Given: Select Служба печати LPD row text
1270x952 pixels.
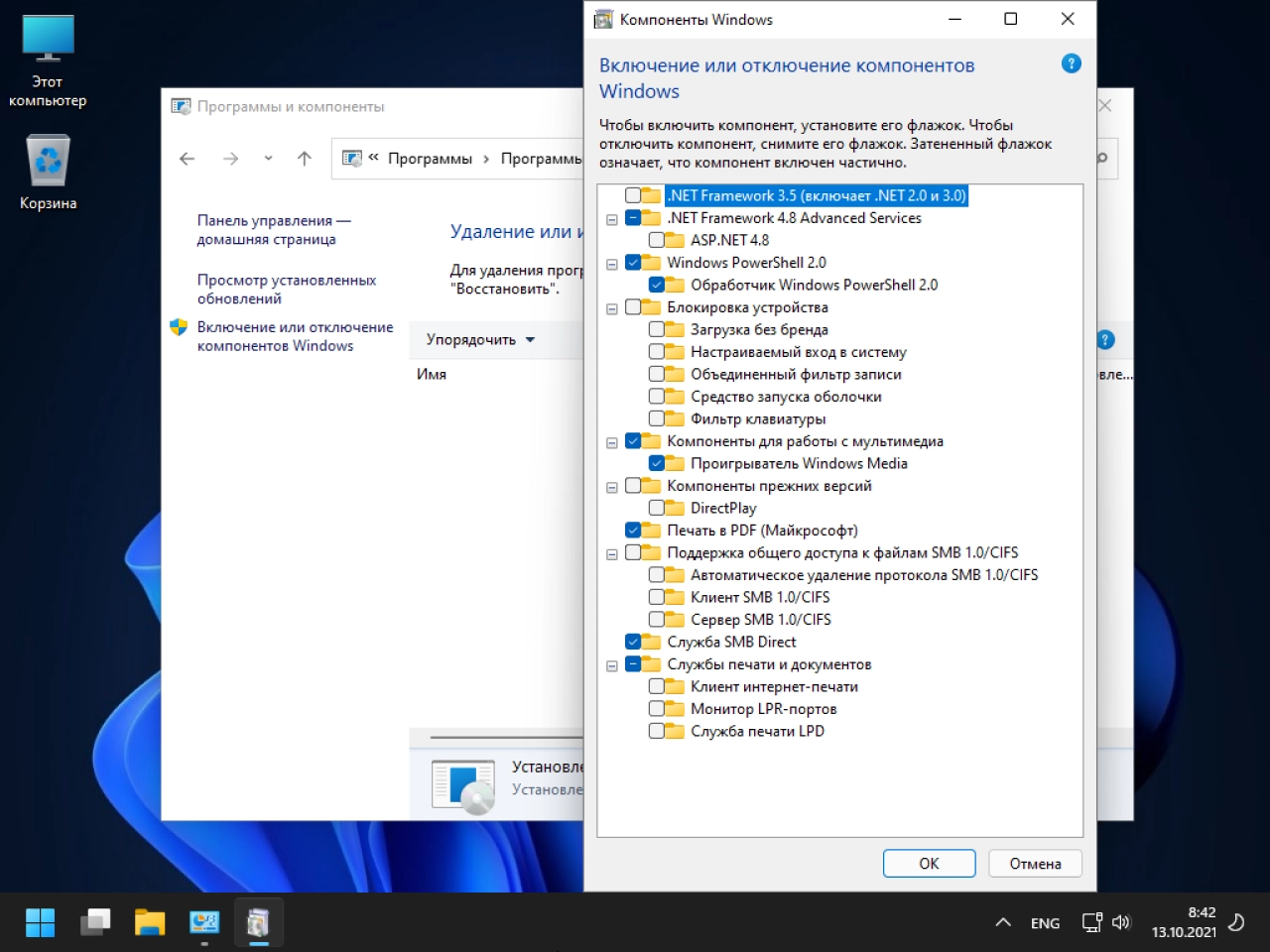Looking at the screenshot, I should tap(757, 731).
